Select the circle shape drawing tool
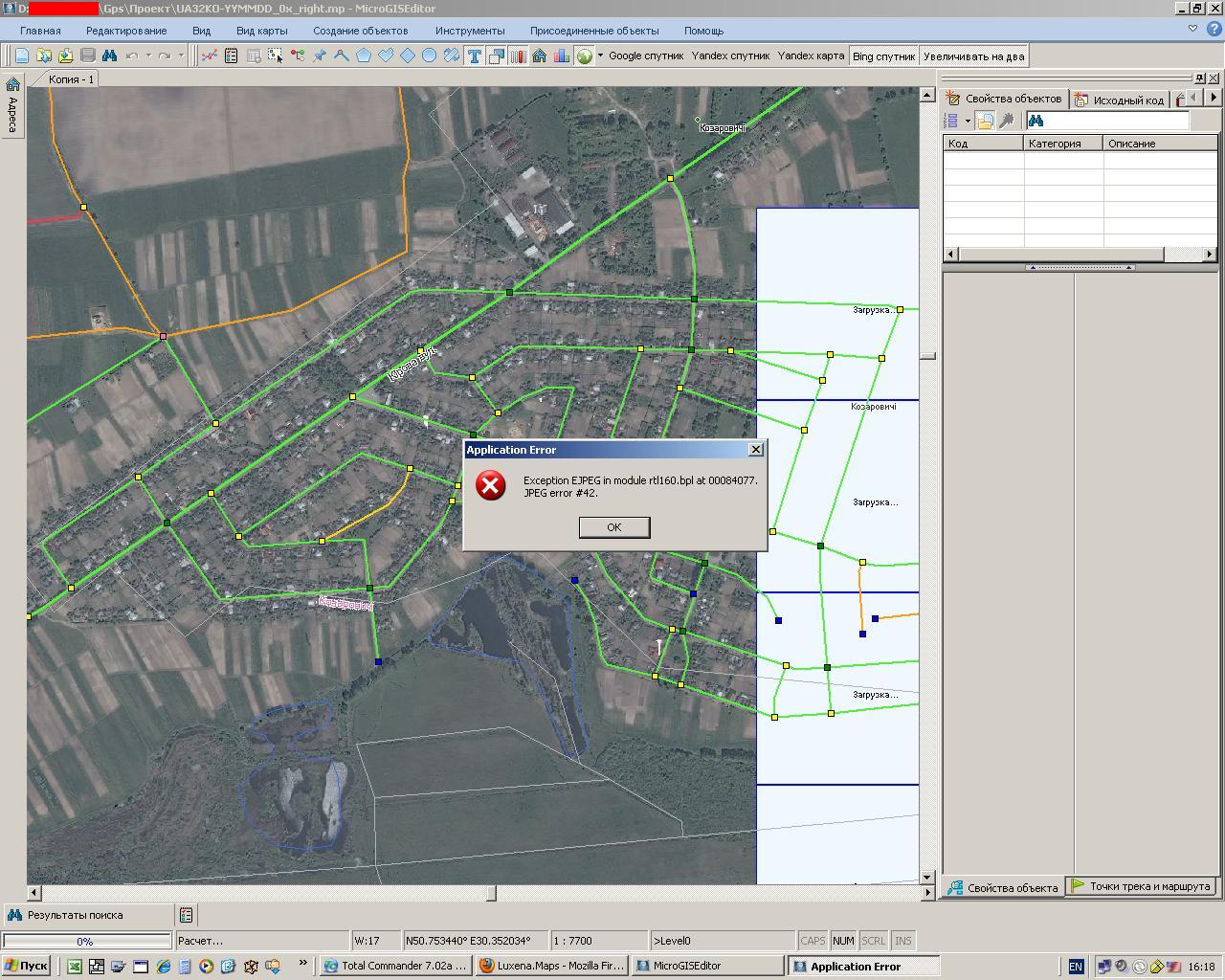This screenshot has width=1225, height=980. coord(430,56)
